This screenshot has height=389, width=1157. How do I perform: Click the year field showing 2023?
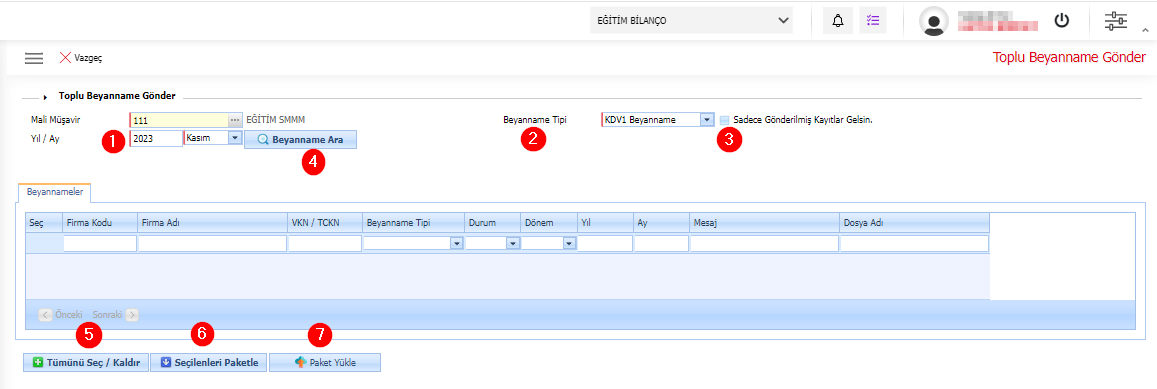(x=156, y=138)
